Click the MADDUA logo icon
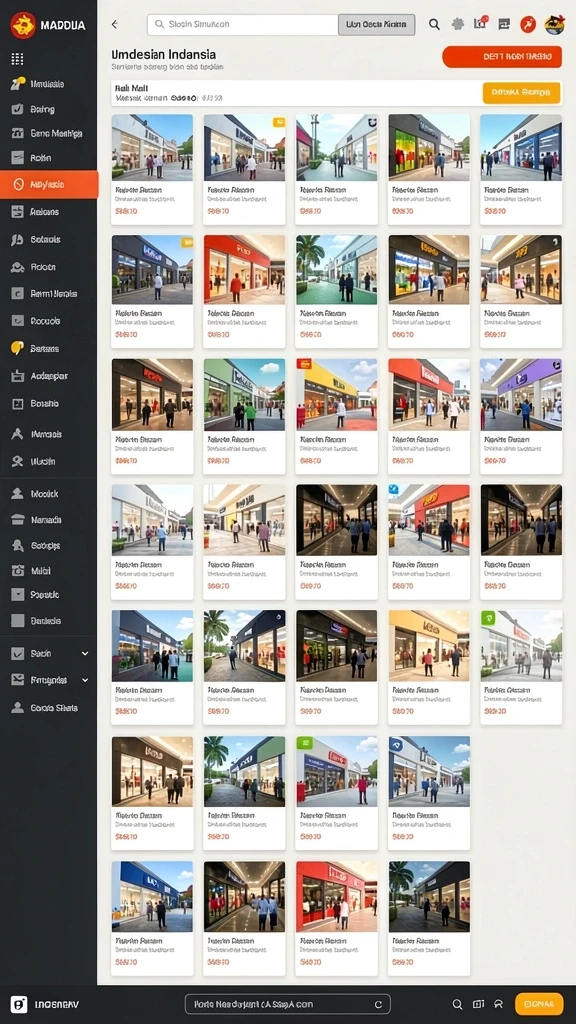This screenshot has height=1024, width=576. coord(23,25)
